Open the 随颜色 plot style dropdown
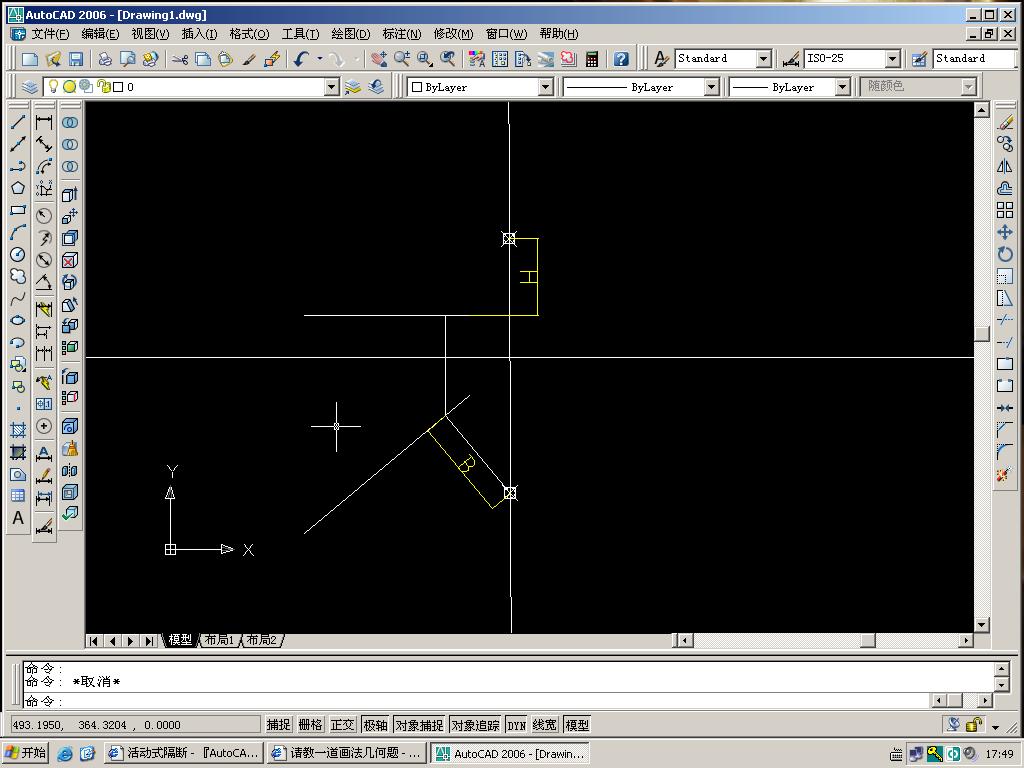The height and width of the screenshot is (768, 1024). (968, 87)
